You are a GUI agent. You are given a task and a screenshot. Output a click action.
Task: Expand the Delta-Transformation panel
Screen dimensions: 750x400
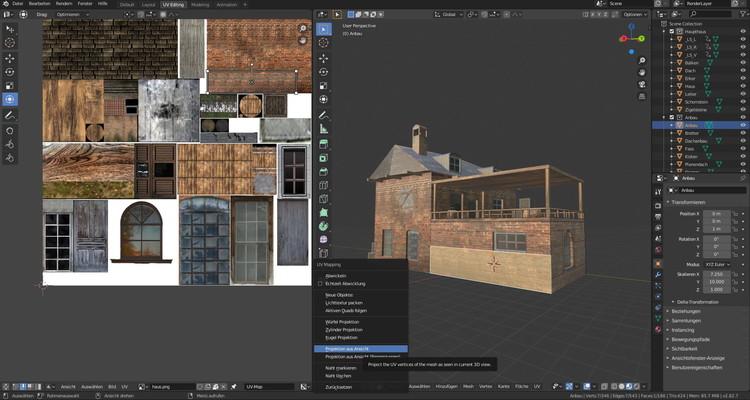pos(695,302)
